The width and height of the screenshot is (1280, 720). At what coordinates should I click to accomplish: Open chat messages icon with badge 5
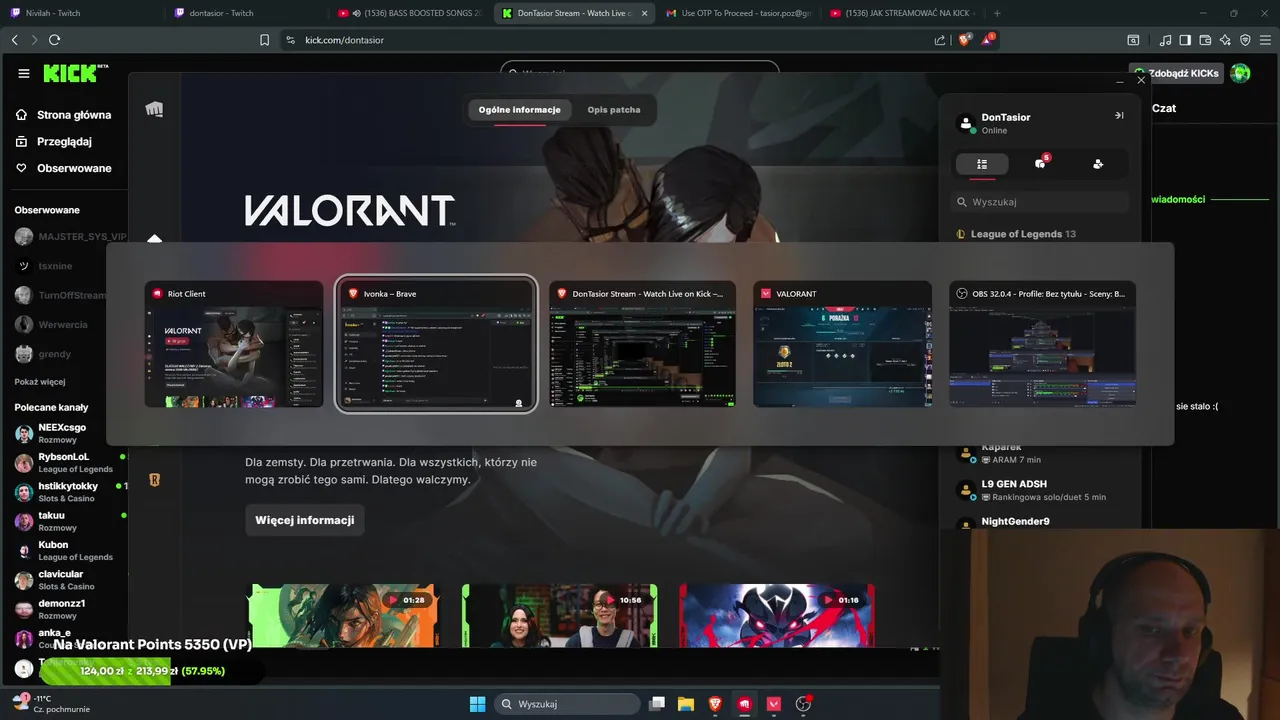point(1040,164)
